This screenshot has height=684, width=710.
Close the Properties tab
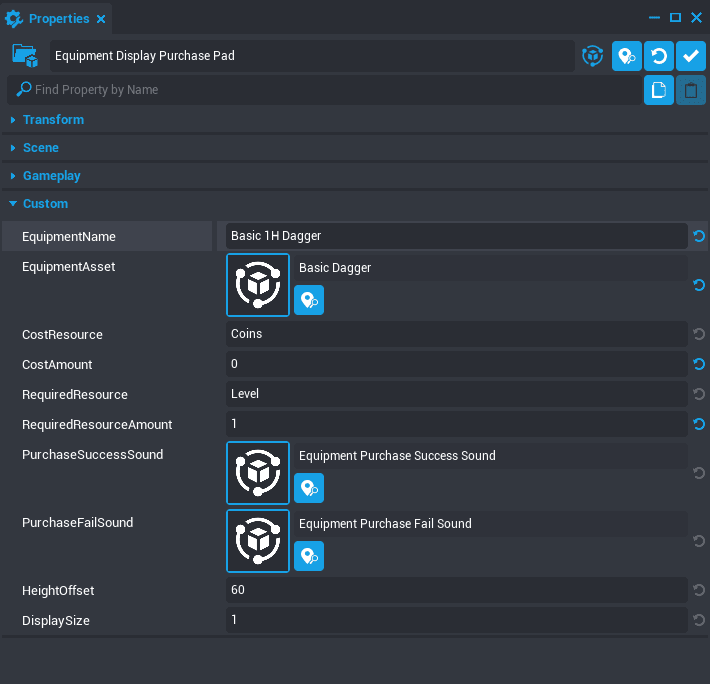101,19
